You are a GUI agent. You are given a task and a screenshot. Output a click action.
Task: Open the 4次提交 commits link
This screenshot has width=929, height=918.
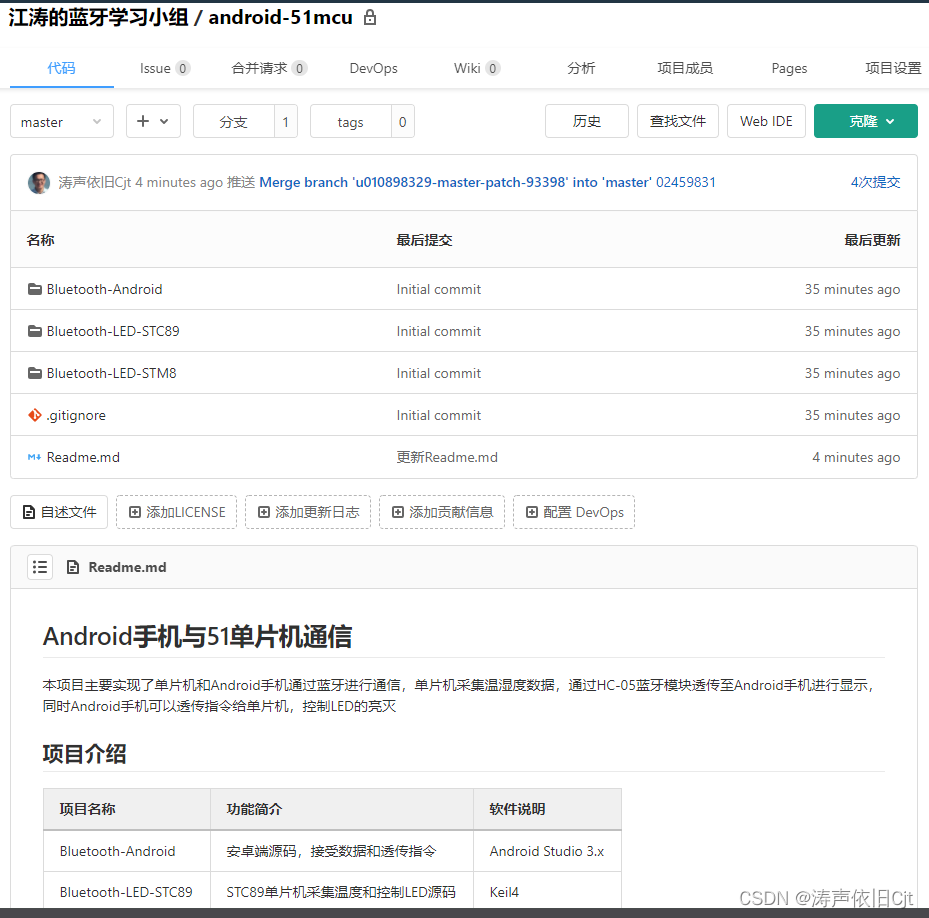(876, 183)
